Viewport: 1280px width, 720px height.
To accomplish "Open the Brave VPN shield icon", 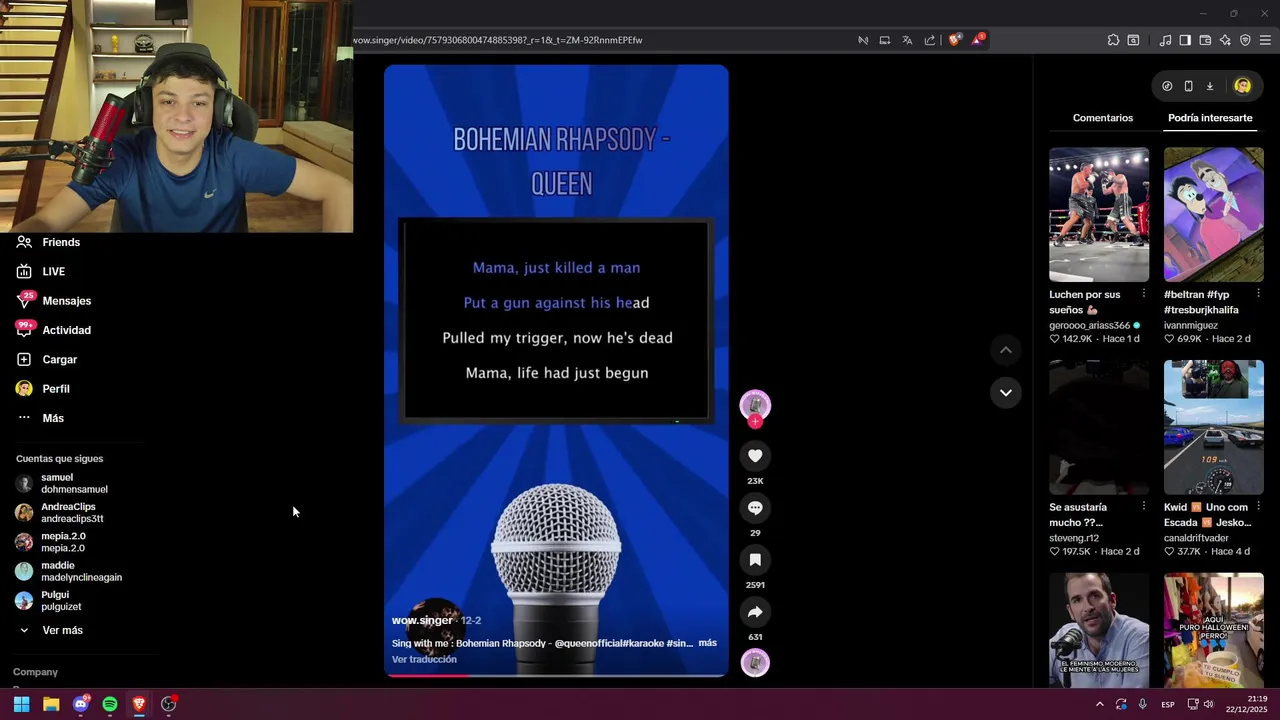I will 1245,40.
